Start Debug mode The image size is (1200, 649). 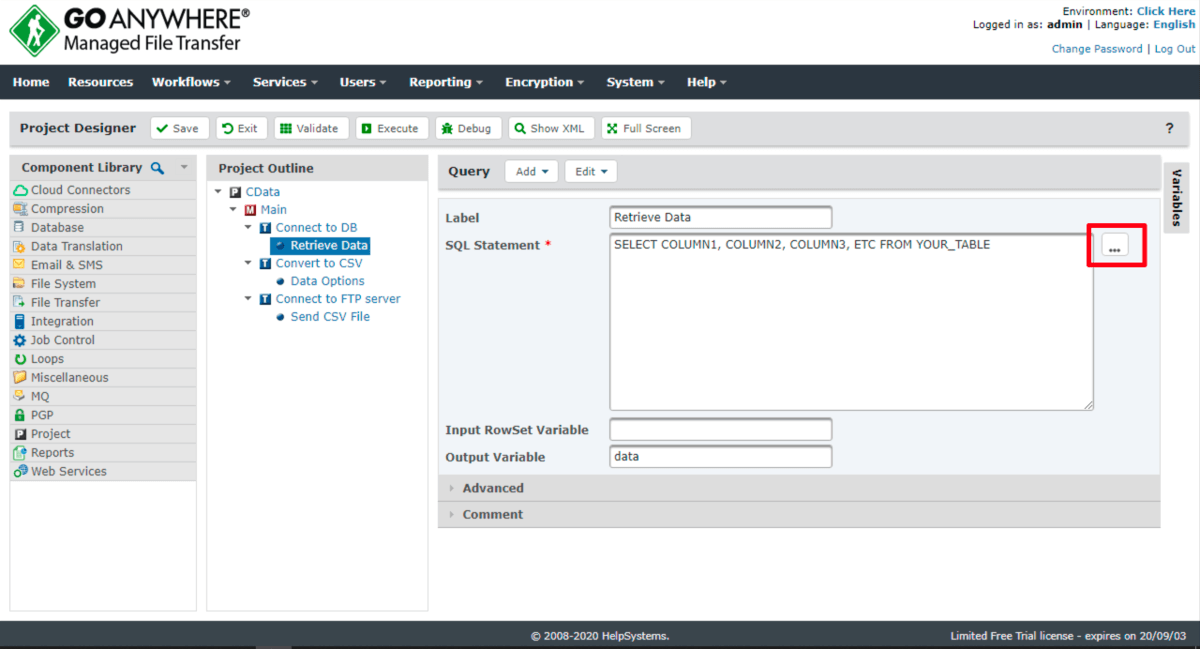(x=468, y=128)
